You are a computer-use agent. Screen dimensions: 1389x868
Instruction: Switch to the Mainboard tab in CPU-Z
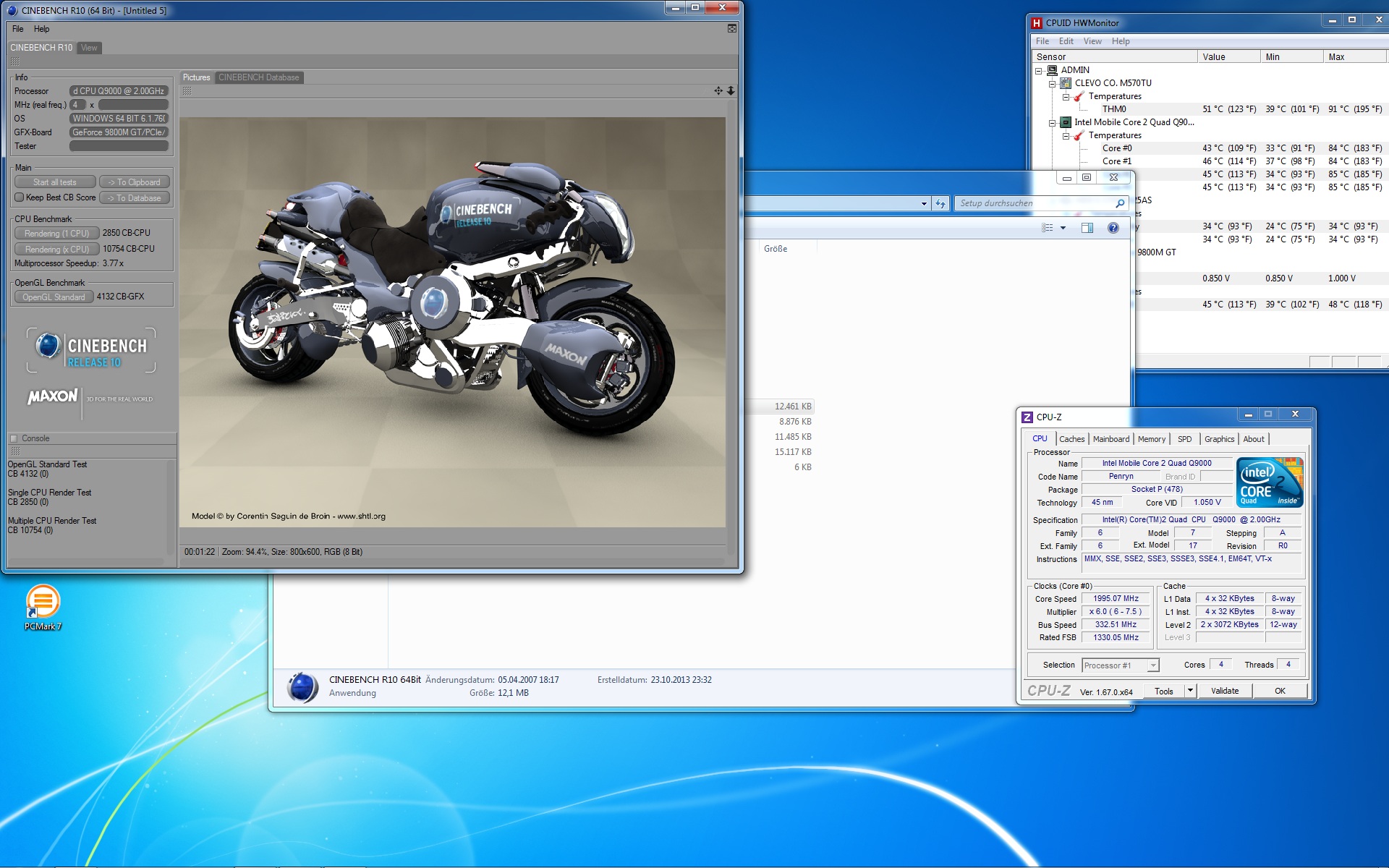(x=1110, y=439)
